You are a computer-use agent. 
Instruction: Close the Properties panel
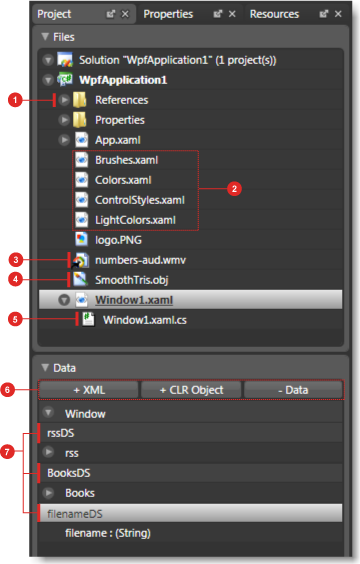(232, 14)
